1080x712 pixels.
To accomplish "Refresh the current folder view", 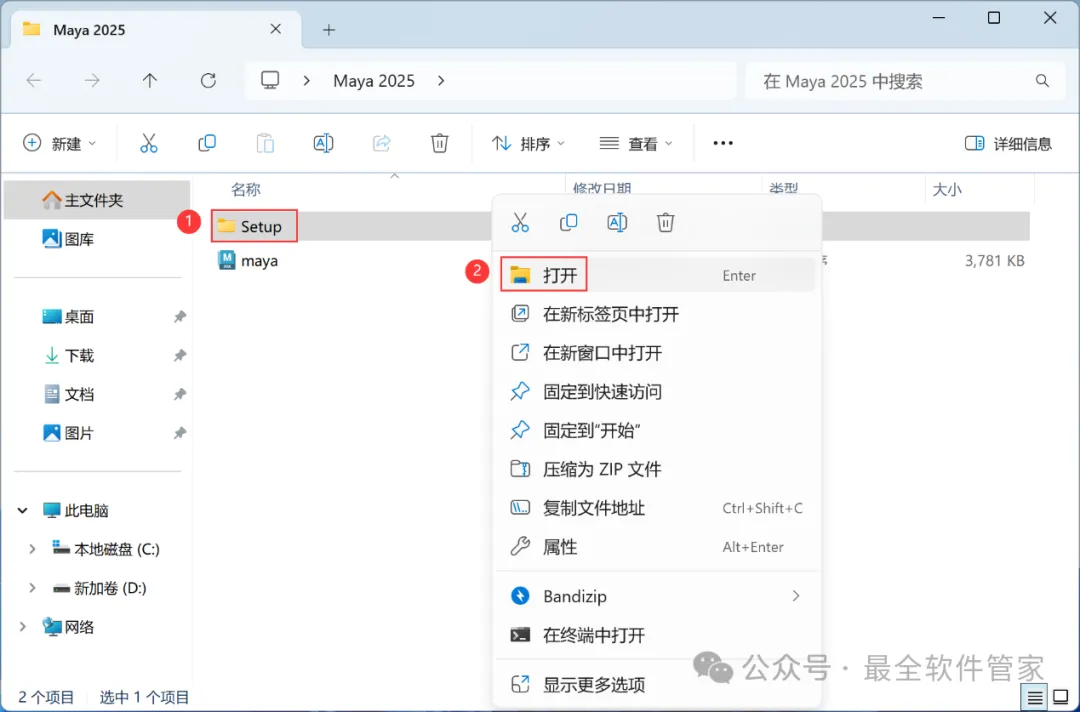I will [208, 81].
